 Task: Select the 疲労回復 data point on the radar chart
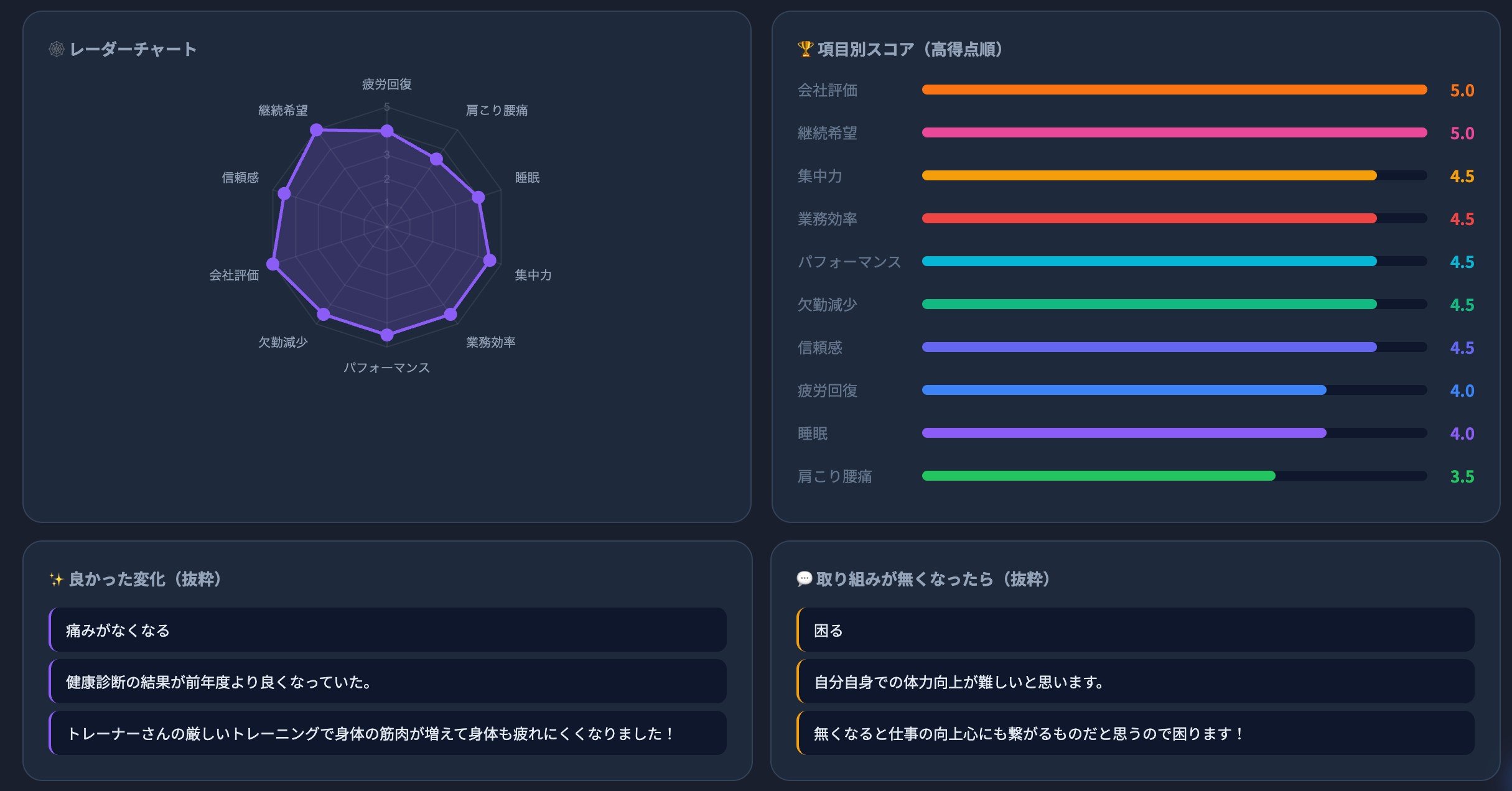(x=387, y=130)
